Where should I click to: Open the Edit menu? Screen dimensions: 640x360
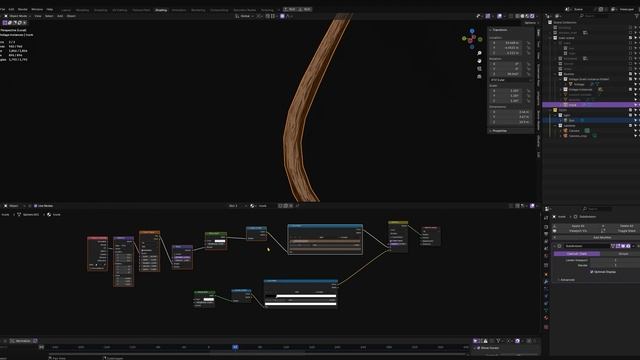(11, 9)
